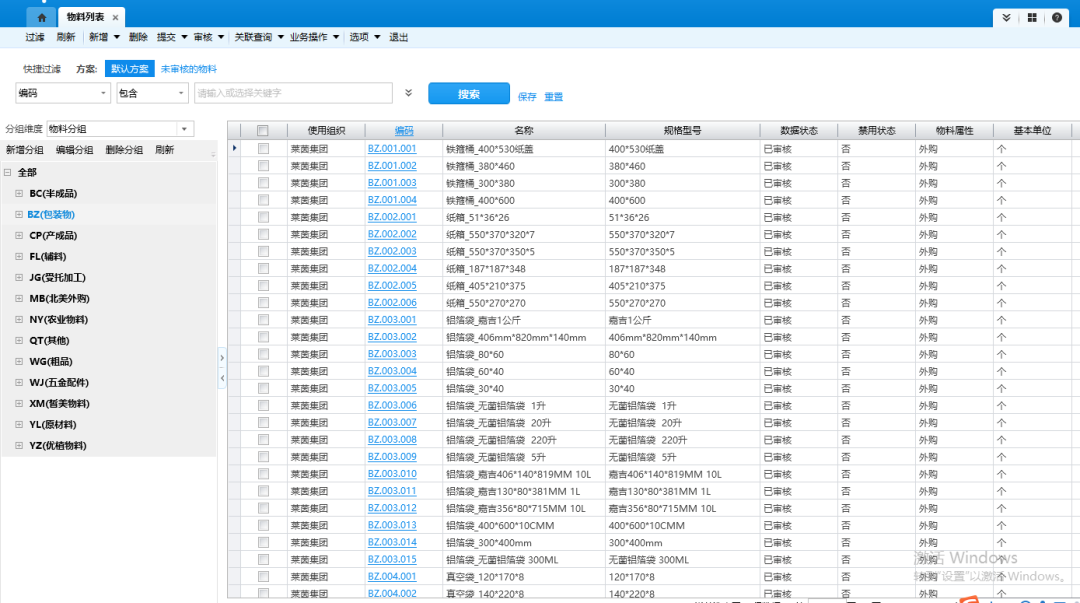This screenshot has height=603, width=1080.
Task: Expand the CP(产成品) tree node
Action: coord(19,236)
